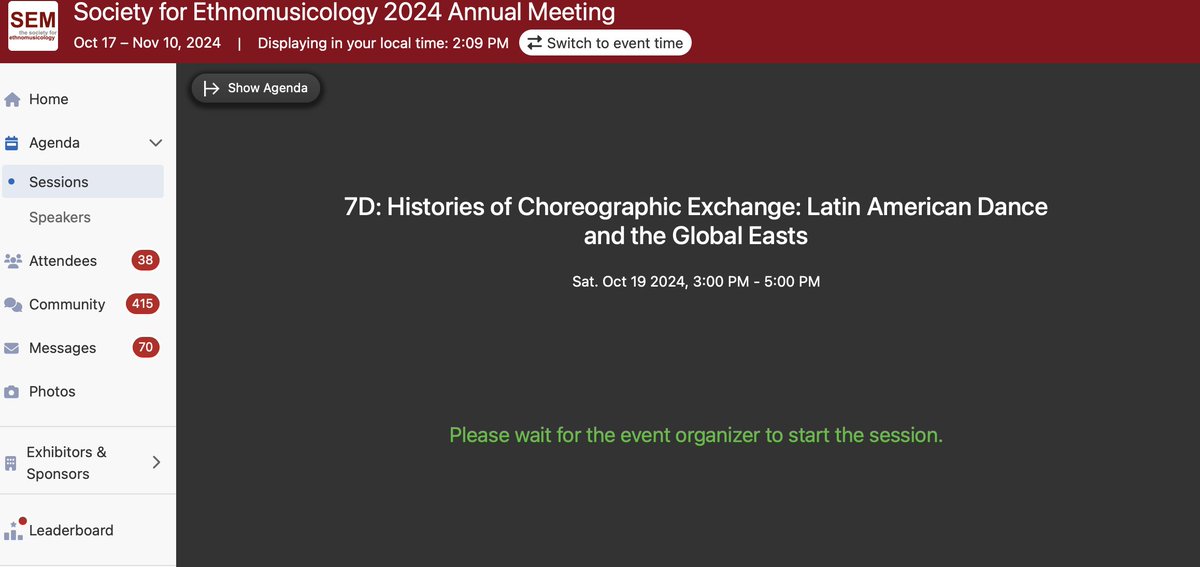Click the 7D: Histories of Choreographic Exchange session title

(696, 222)
